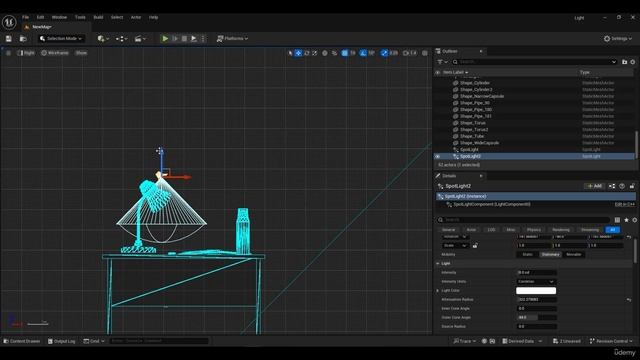
Task: Open Outliner settings gear icon
Action: point(633,62)
